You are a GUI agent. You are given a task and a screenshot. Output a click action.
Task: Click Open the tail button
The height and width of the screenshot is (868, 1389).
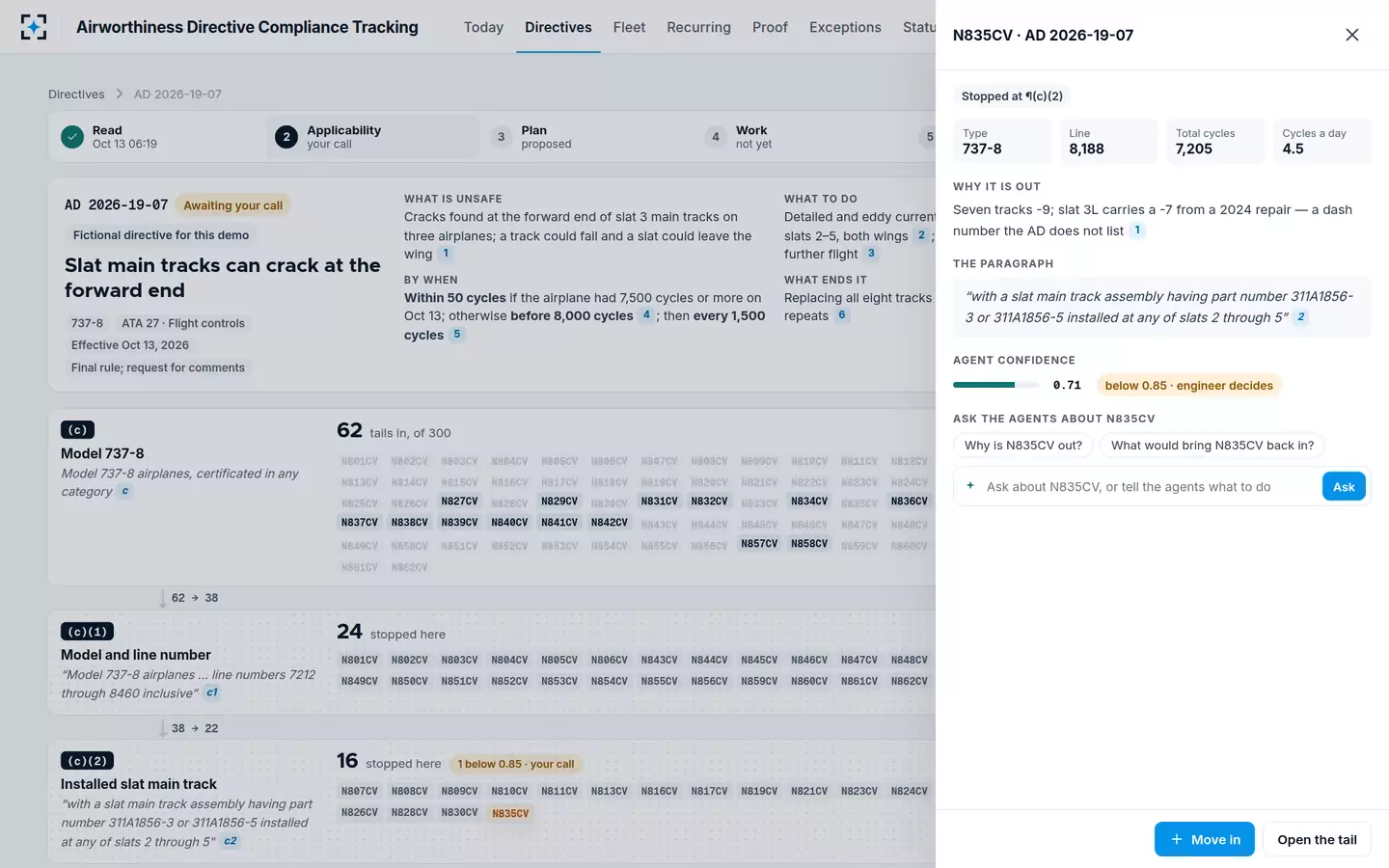1317,839
